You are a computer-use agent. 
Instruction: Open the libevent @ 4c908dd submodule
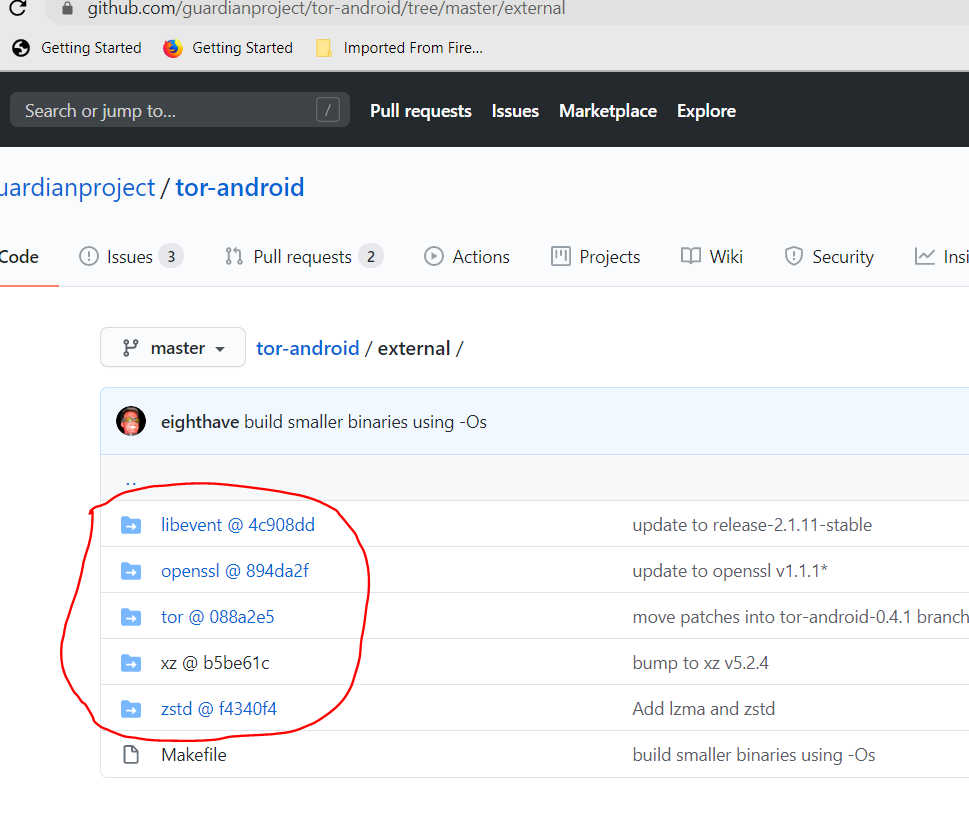point(238,525)
